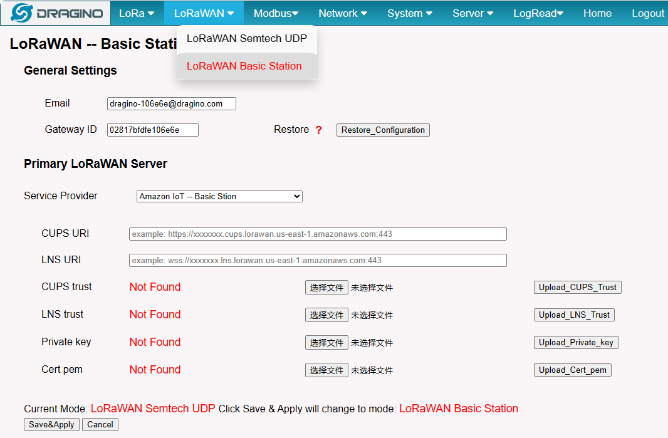Screen dimensions: 668x438
Task: Click into the CUPS URI field
Action: click(x=318, y=234)
